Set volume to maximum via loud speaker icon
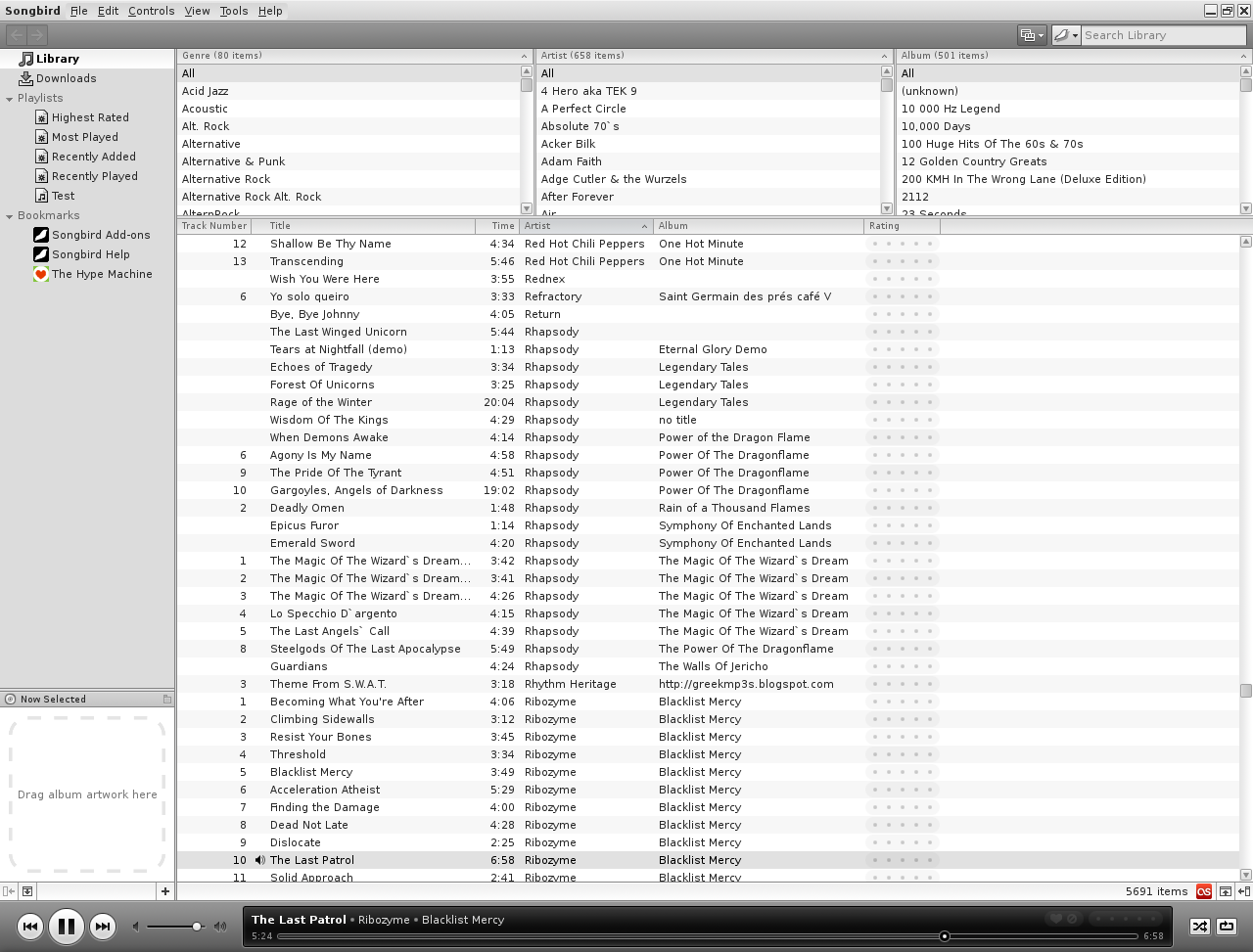Screen dimensions: 1253x952 point(220,927)
